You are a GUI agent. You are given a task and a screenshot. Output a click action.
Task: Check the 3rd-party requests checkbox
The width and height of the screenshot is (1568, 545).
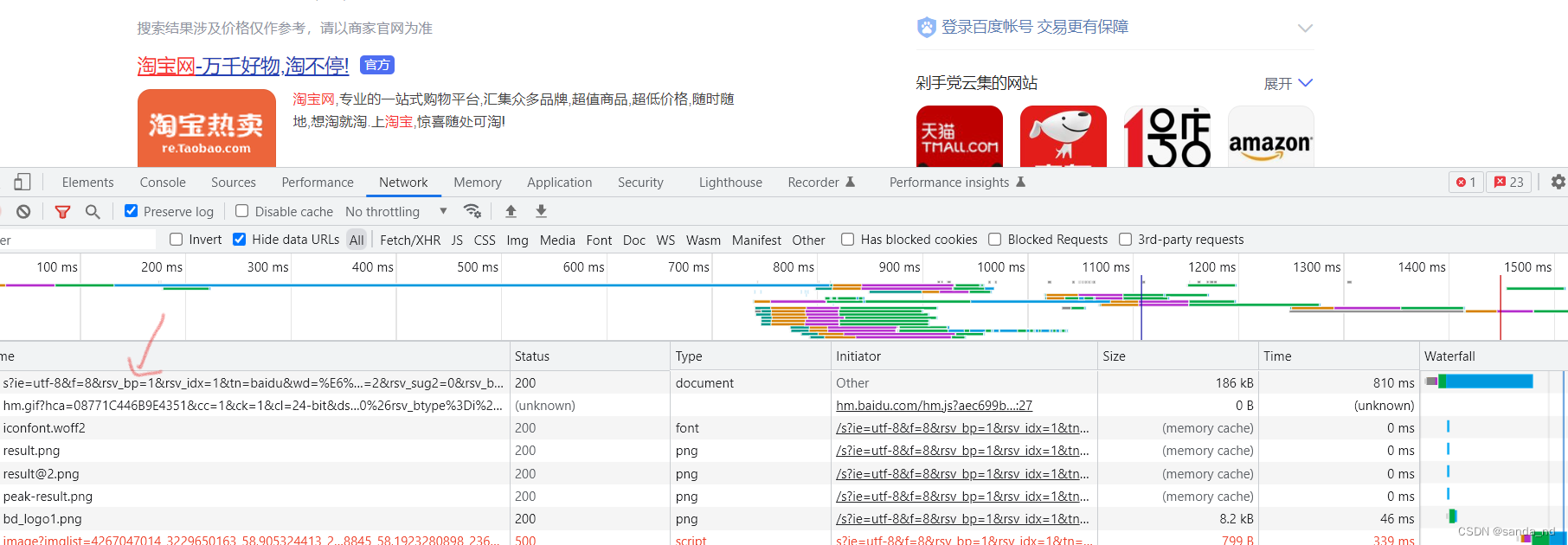[1126, 239]
